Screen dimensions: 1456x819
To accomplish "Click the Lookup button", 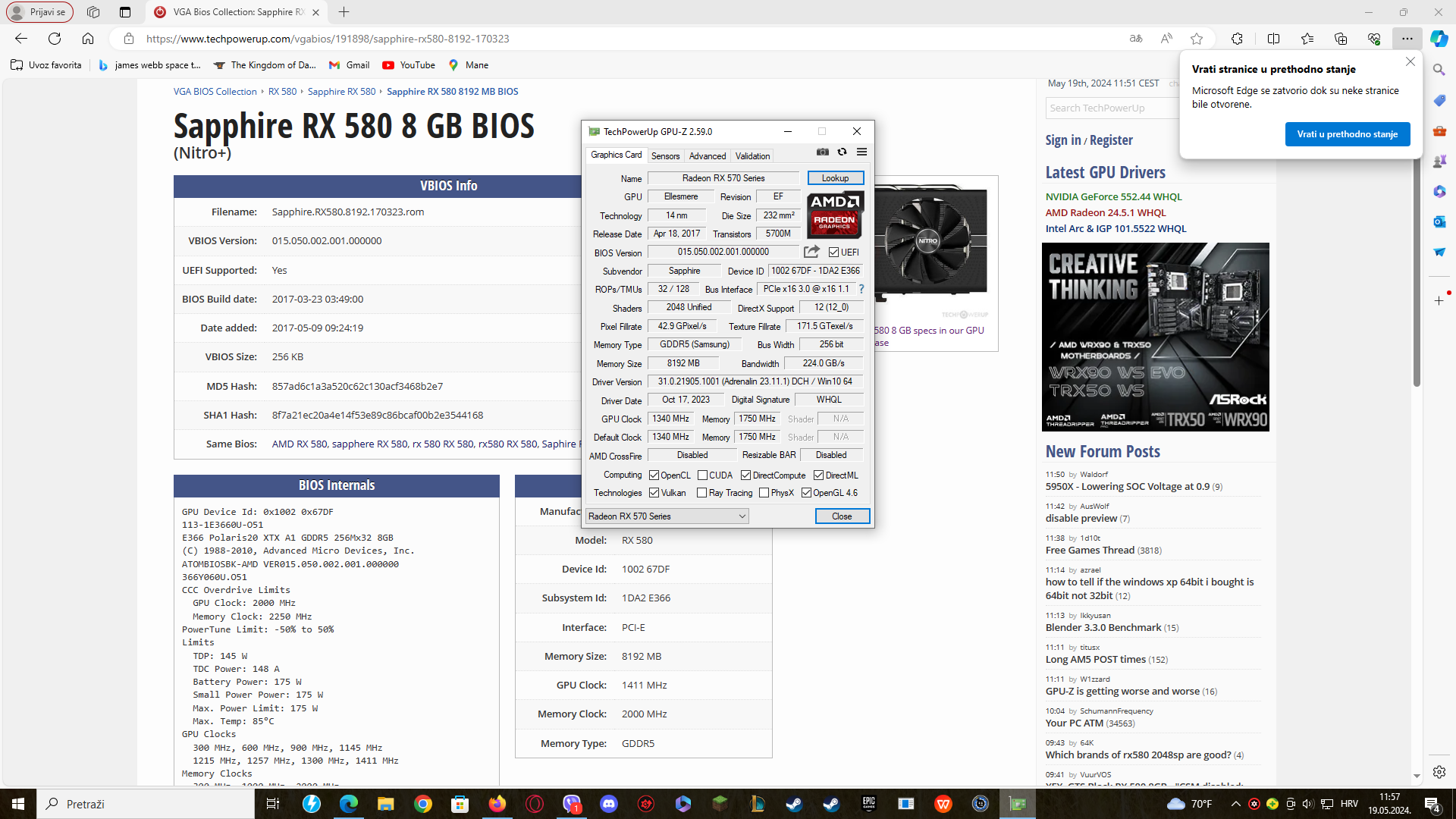I will click(835, 178).
